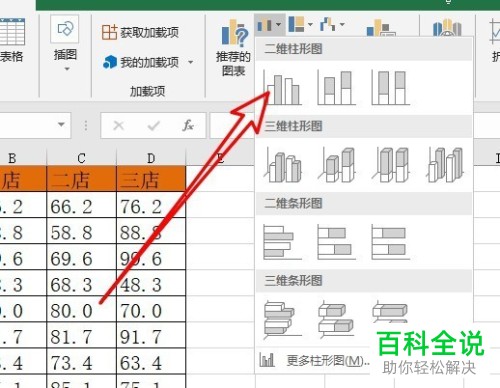Click the 3D map globe icon

point(447,28)
